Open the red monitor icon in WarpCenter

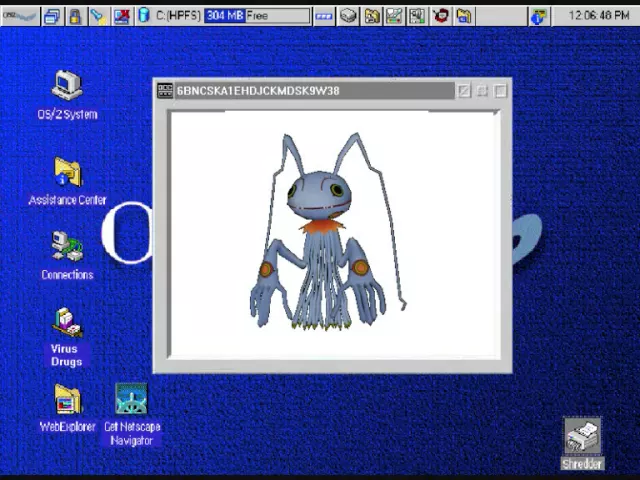(441, 16)
